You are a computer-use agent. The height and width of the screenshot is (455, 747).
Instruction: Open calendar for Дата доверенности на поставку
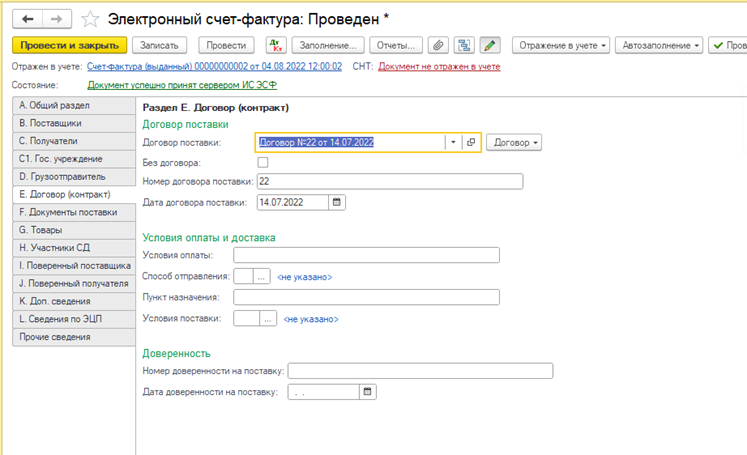point(367,392)
